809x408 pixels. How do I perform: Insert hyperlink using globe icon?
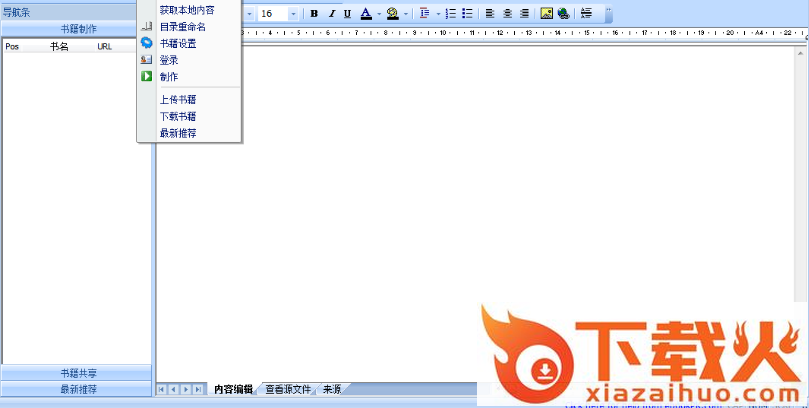pyautogui.click(x=564, y=14)
